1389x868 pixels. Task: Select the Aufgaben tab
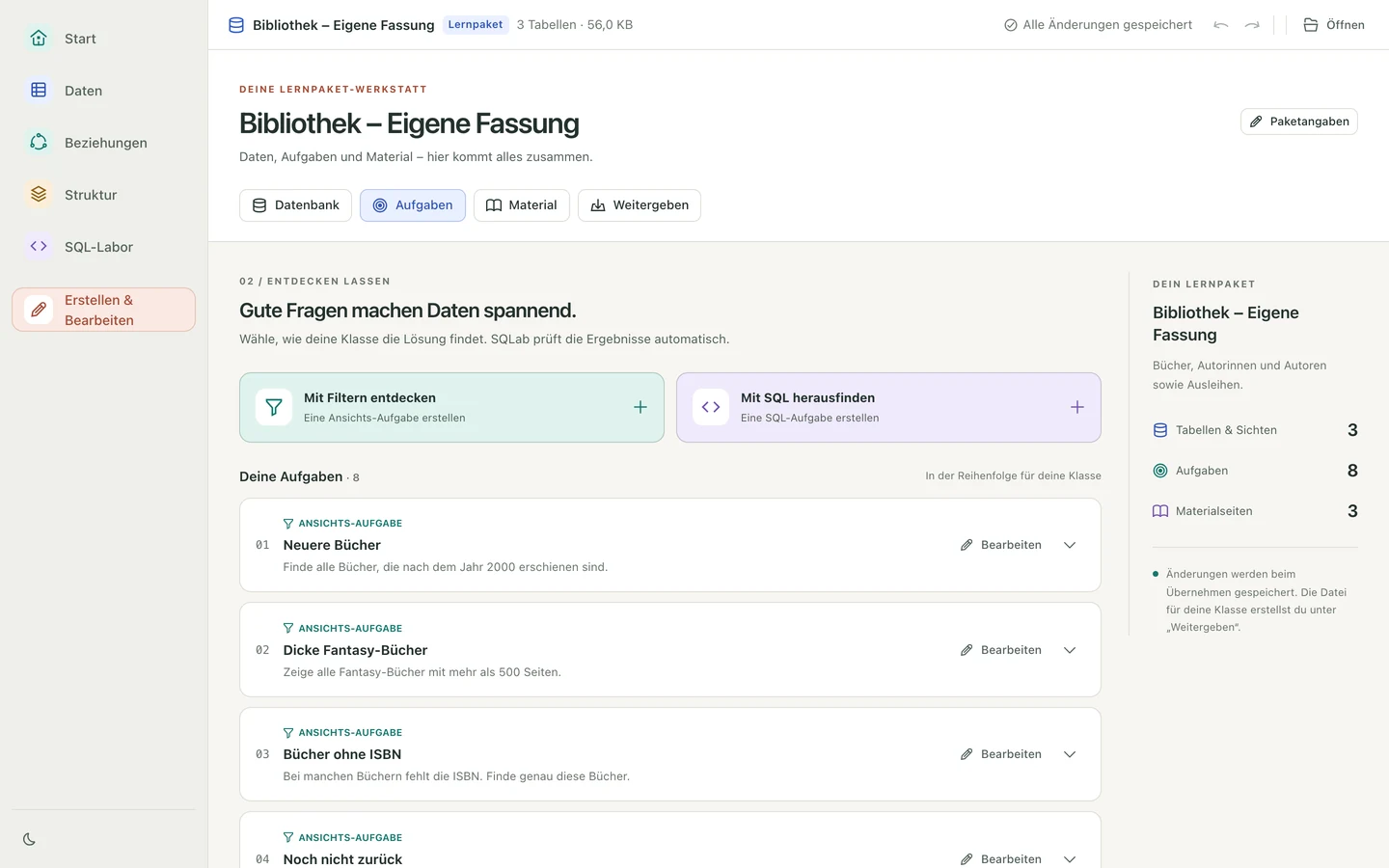413,205
